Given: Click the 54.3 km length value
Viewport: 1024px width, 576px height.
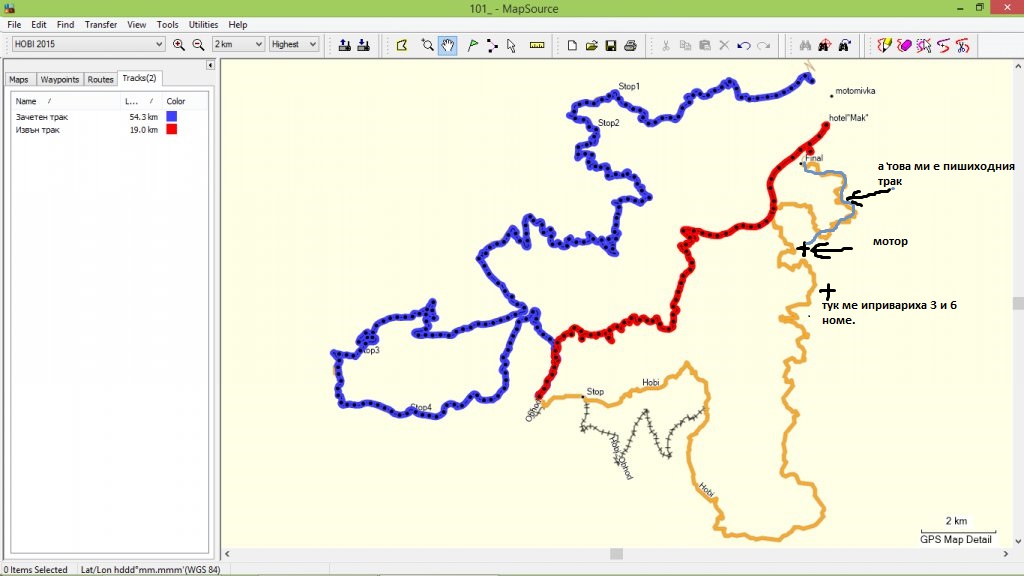Looking at the screenshot, I should point(144,117).
